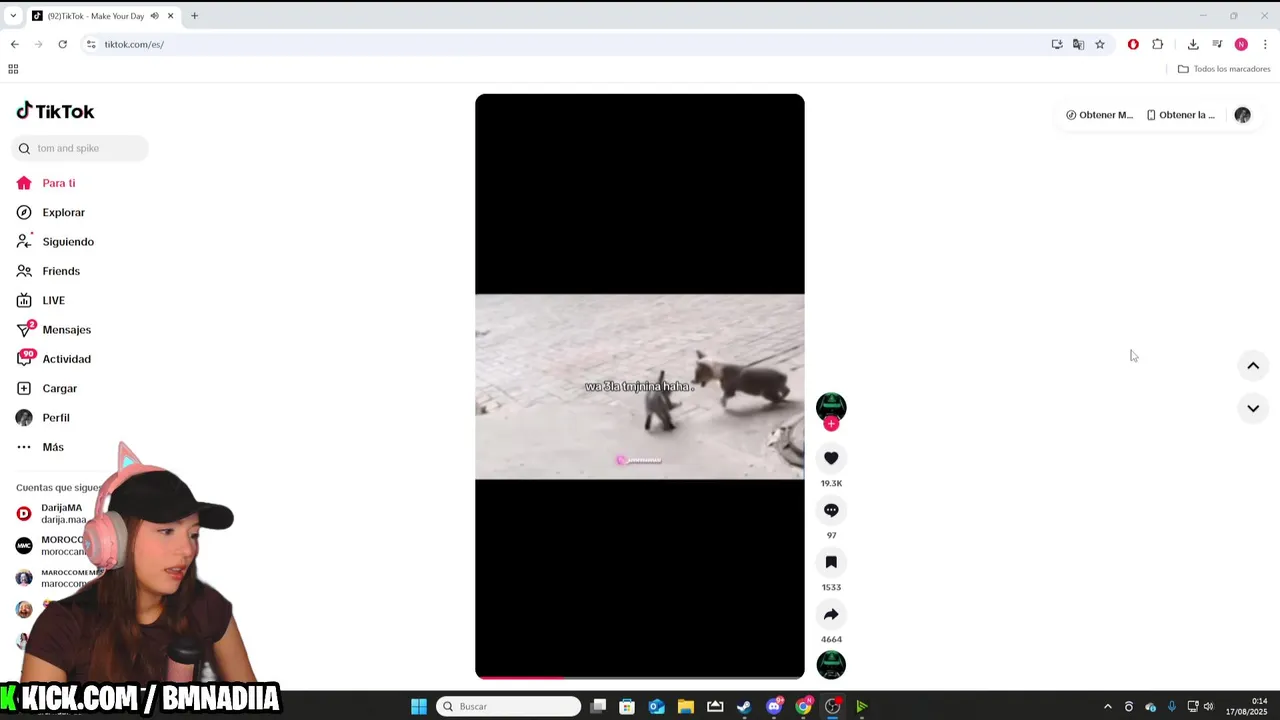The width and height of the screenshot is (1280, 720).
Task: Share the video with the arrow icon
Action: [831, 614]
